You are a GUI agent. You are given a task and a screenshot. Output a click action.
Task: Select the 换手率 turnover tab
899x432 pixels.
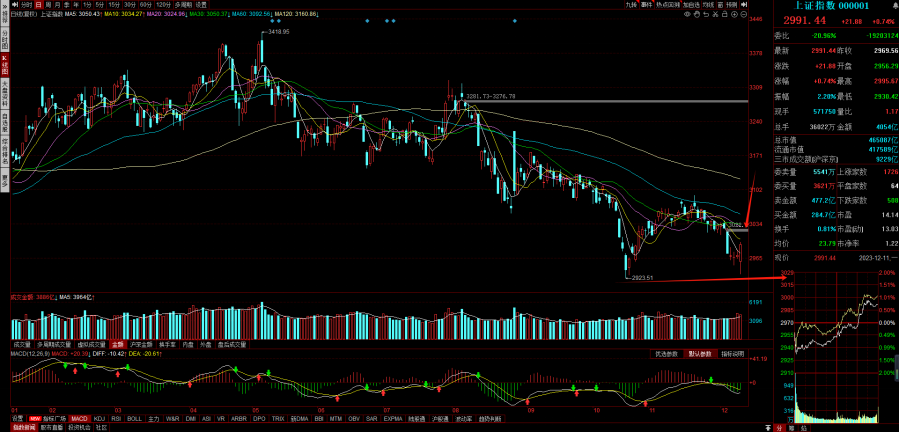(167, 345)
